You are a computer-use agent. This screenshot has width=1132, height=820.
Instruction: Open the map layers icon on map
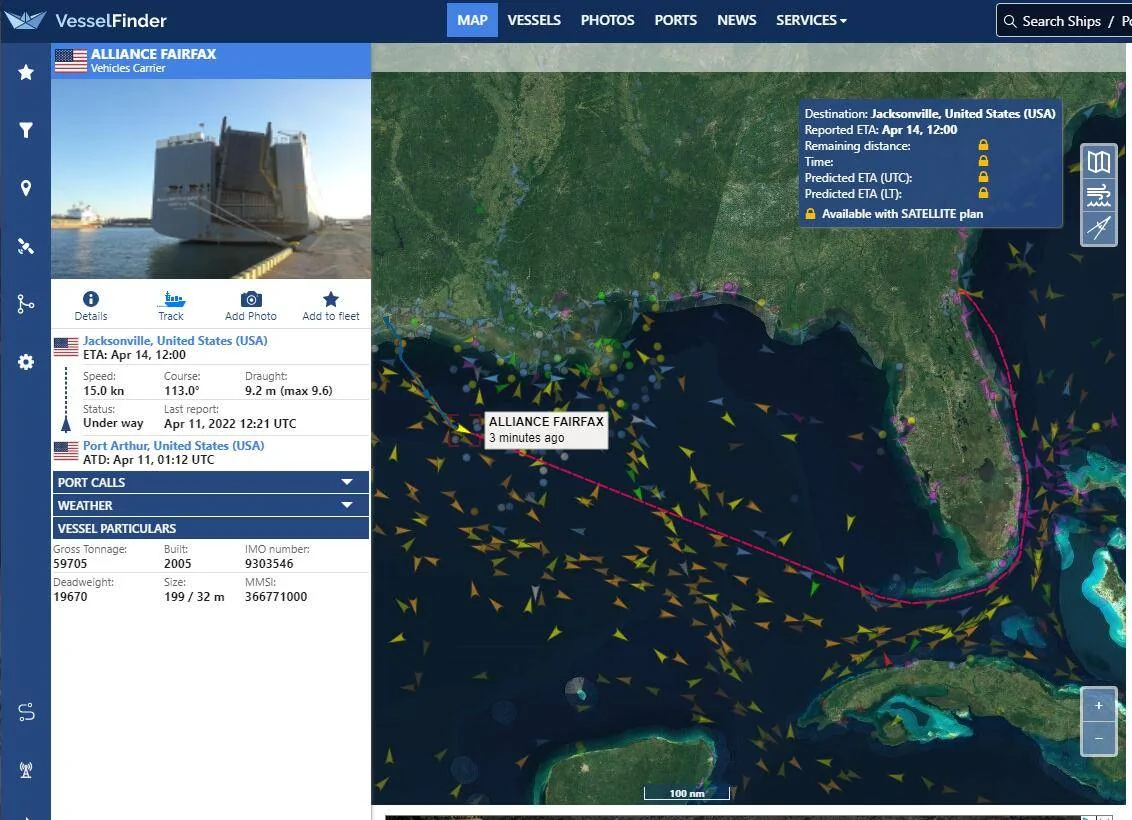(1099, 162)
